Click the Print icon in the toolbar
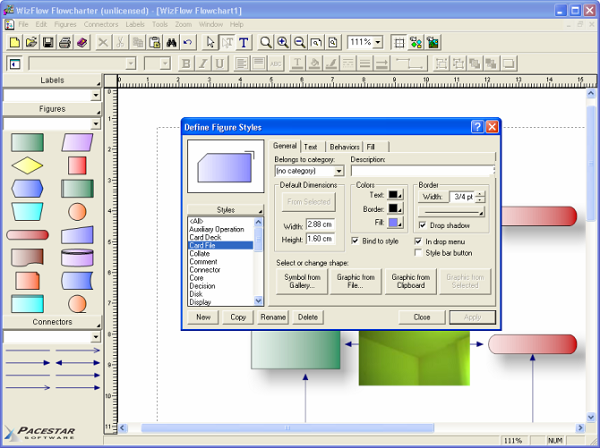This screenshot has height=448, width=600. (65, 42)
